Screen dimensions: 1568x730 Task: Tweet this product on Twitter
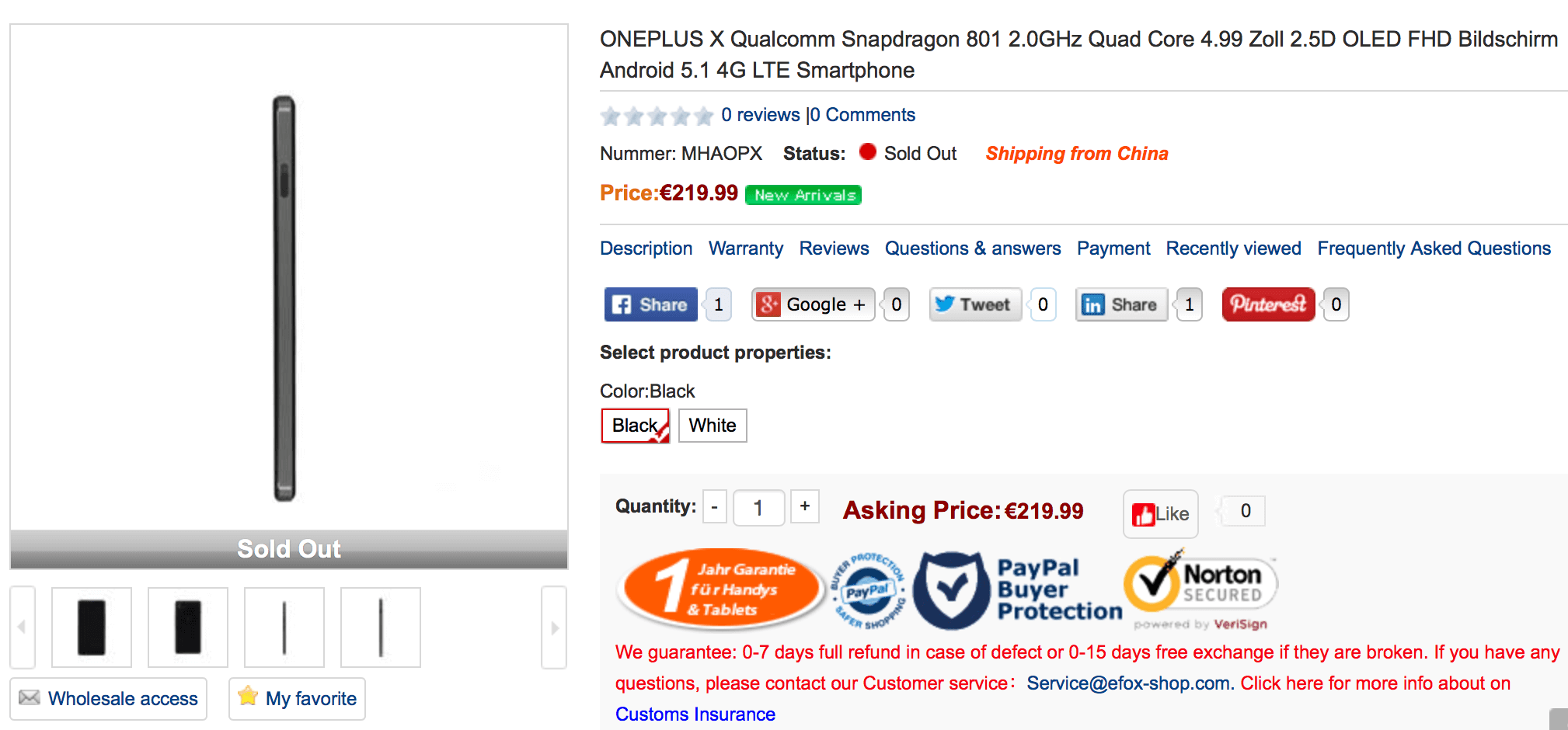pyautogui.click(x=976, y=304)
